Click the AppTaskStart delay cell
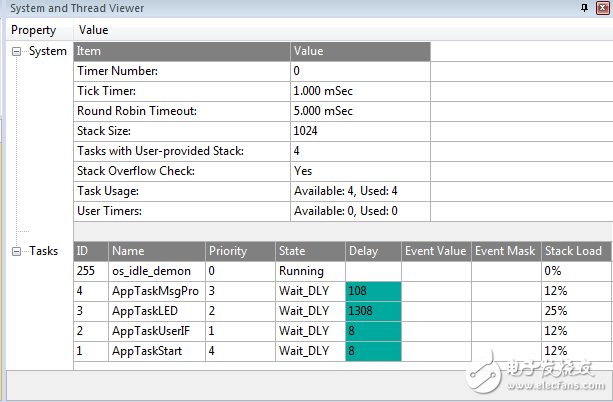 pyautogui.click(x=373, y=351)
